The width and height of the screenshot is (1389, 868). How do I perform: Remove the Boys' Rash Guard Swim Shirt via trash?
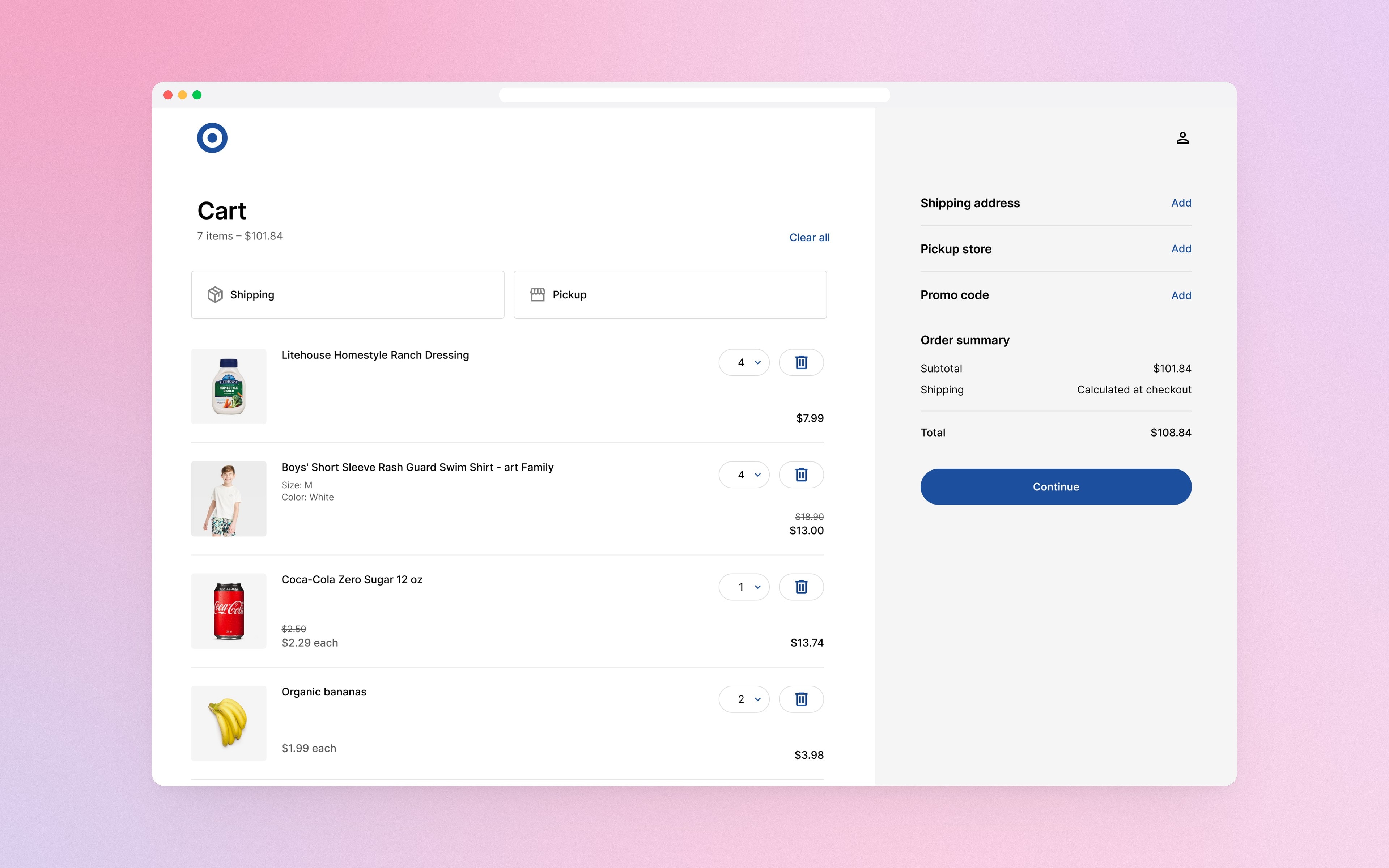[801, 475]
